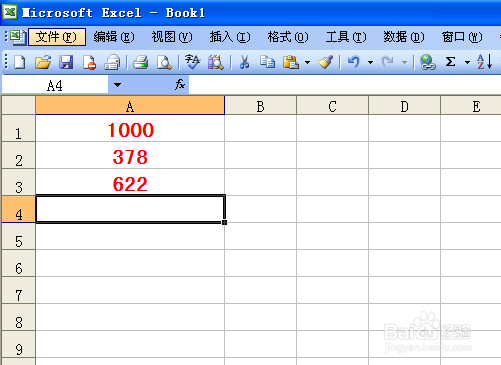The image size is (501, 365).
Task: Click the fx Insert Function button
Action: pos(180,85)
